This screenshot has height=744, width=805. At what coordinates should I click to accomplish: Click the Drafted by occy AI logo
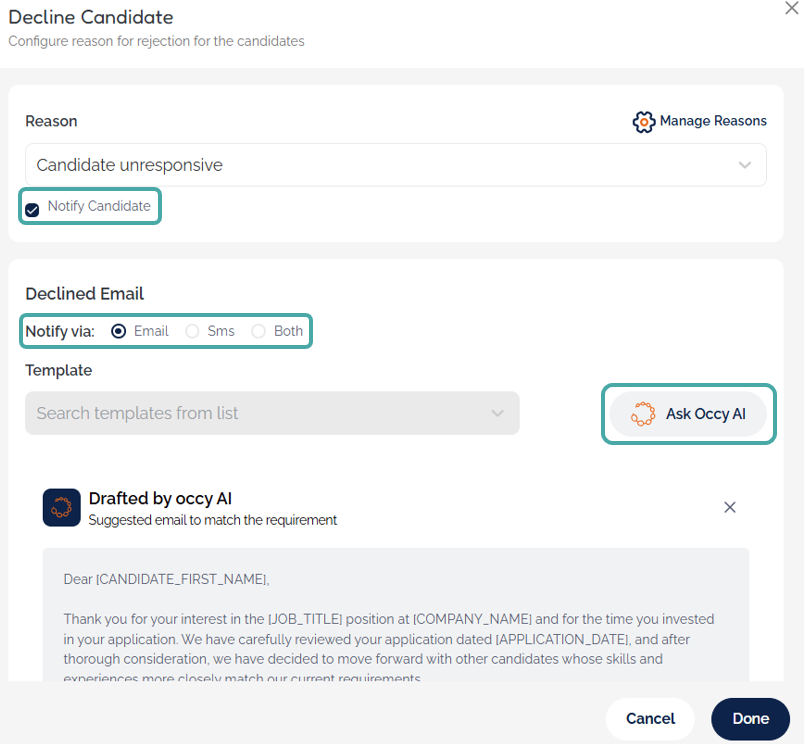(61, 507)
